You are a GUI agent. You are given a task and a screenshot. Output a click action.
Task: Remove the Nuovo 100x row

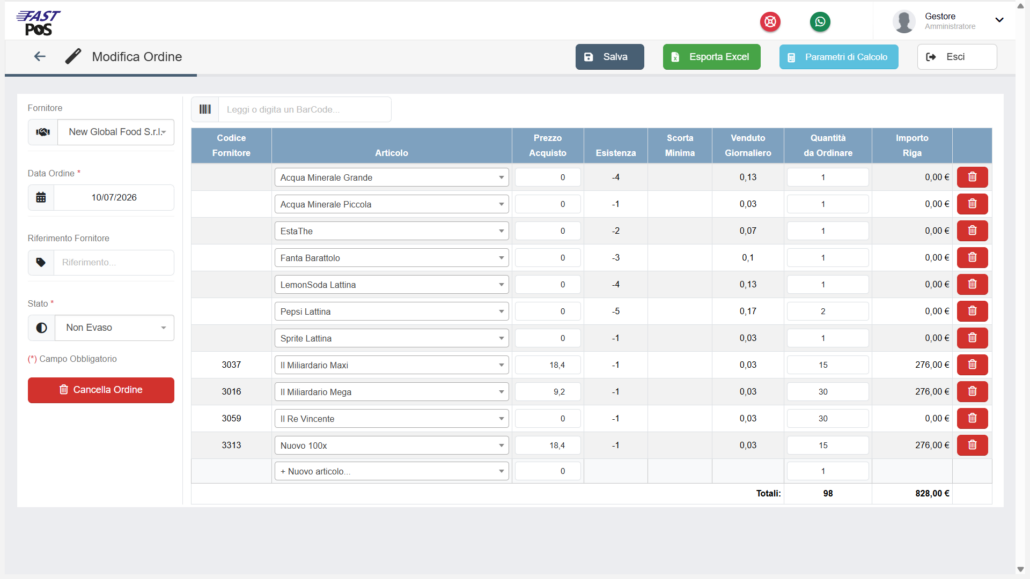pyautogui.click(x=972, y=445)
